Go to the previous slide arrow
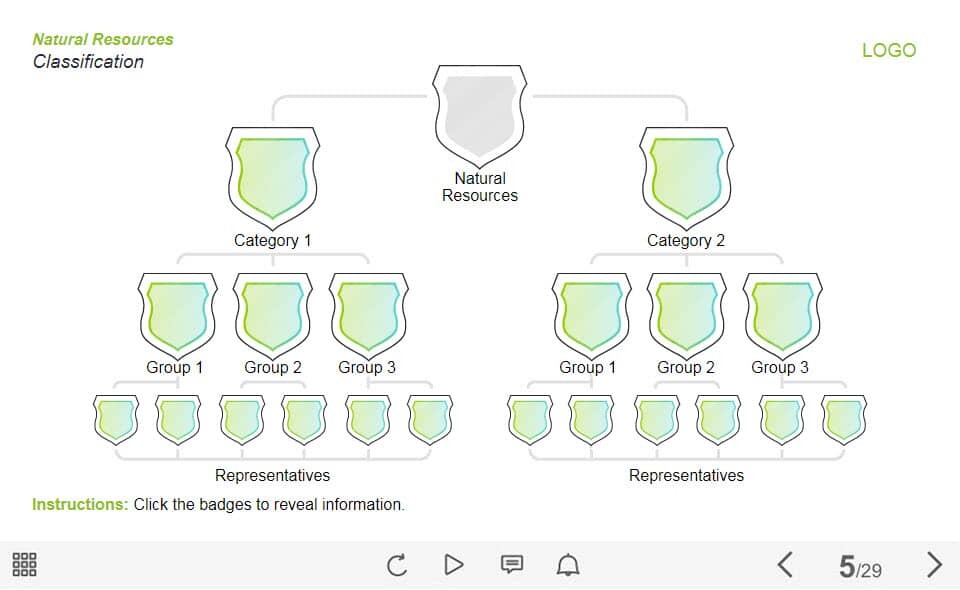 pyautogui.click(x=785, y=565)
